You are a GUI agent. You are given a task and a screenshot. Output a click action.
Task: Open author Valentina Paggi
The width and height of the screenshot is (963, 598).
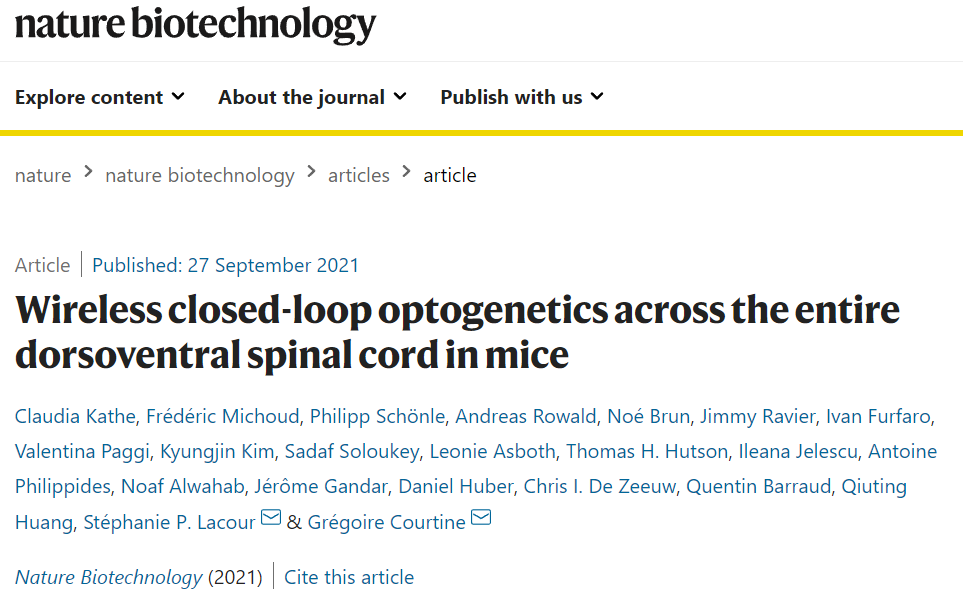point(82,451)
